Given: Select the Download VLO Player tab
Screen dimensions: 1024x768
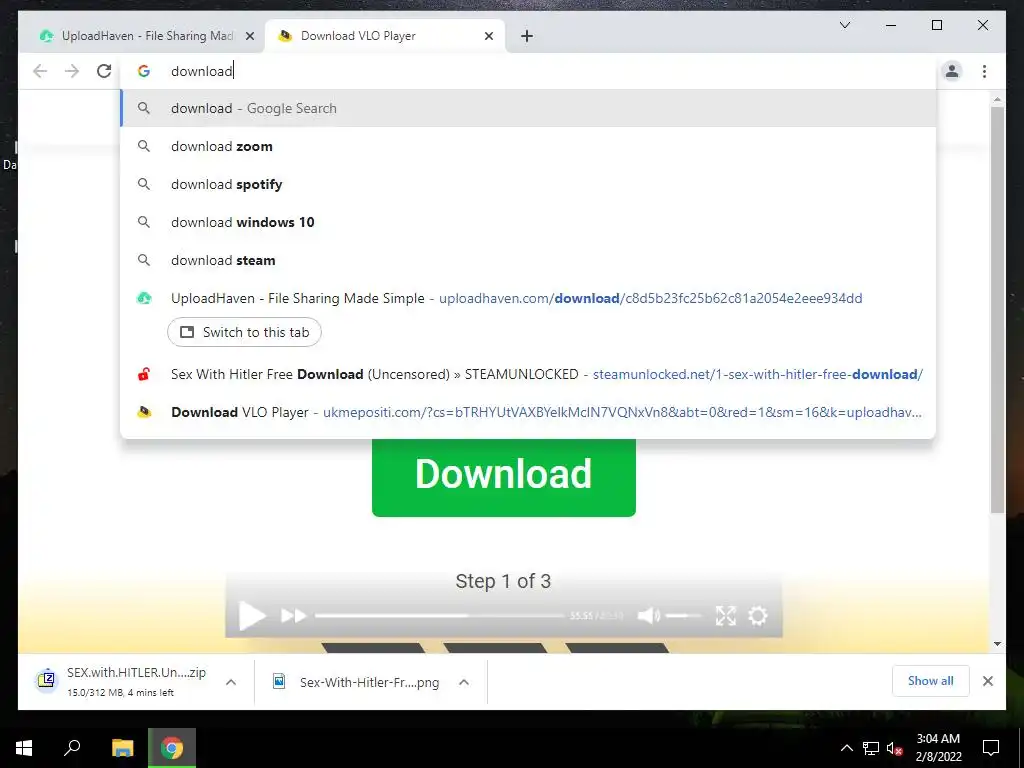Looking at the screenshot, I should 385,36.
